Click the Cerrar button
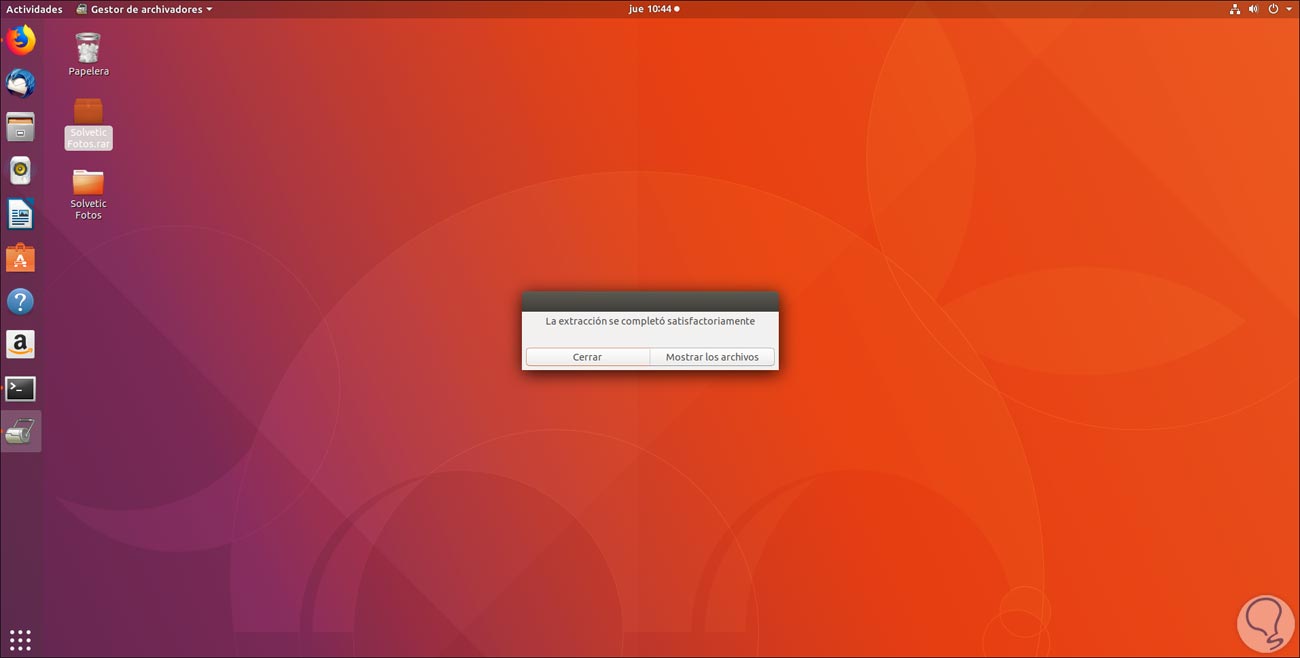Viewport: 1300px width, 658px height. click(588, 357)
